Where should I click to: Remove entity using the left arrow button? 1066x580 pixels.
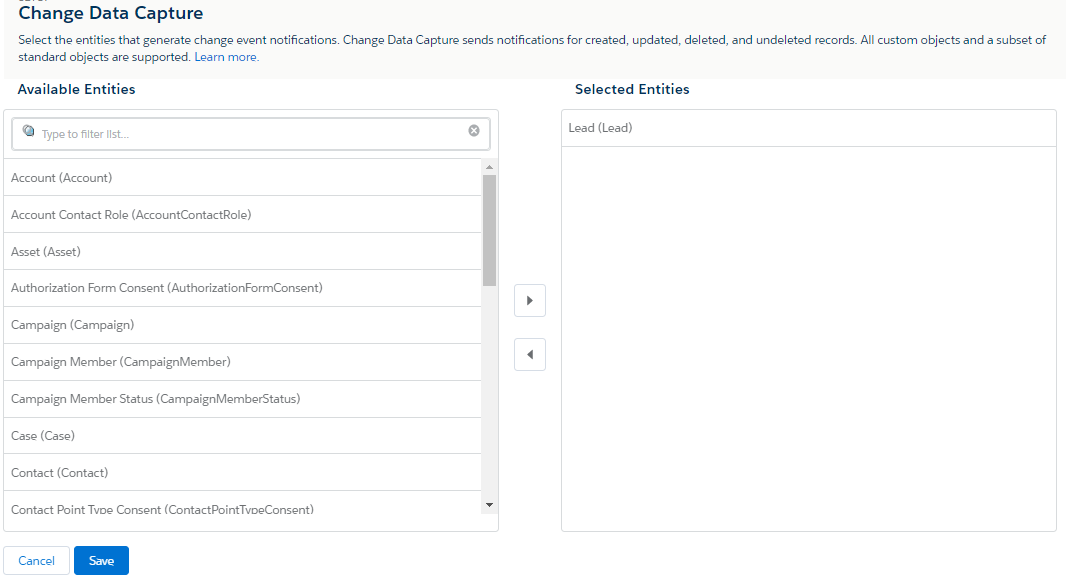click(530, 354)
